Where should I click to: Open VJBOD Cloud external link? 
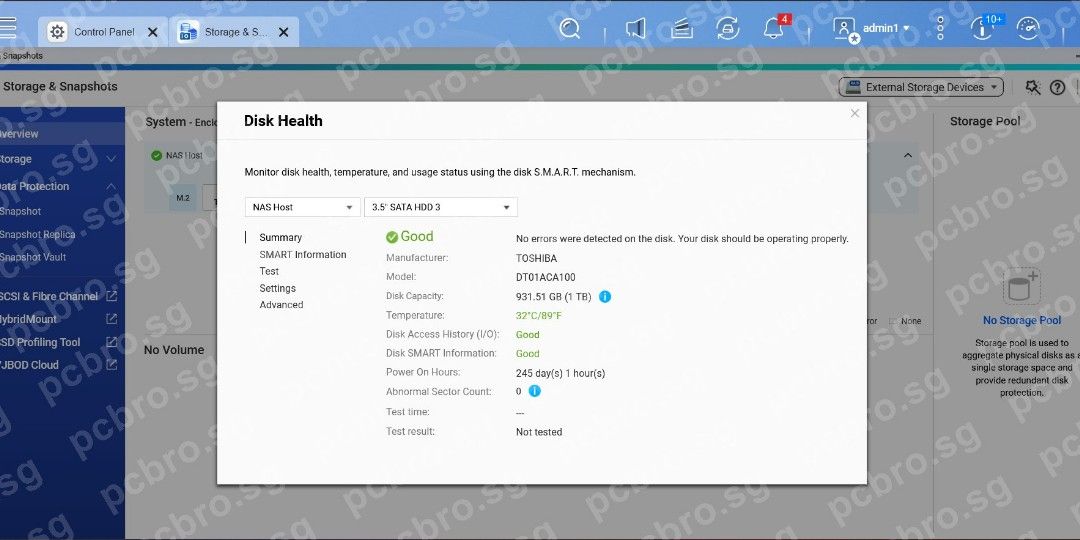[111, 365]
